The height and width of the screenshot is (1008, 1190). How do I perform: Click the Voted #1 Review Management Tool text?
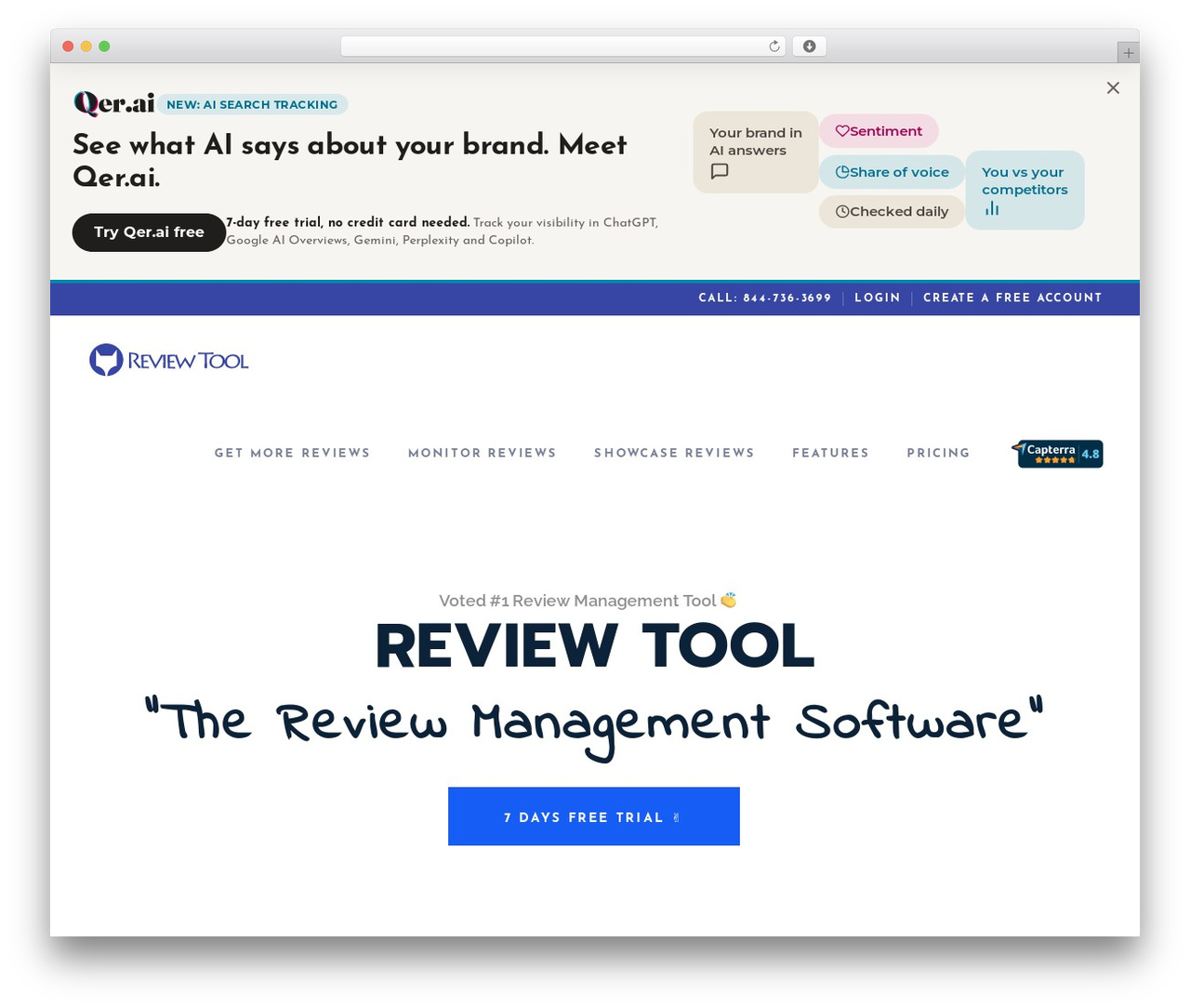click(x=577, y=601)
